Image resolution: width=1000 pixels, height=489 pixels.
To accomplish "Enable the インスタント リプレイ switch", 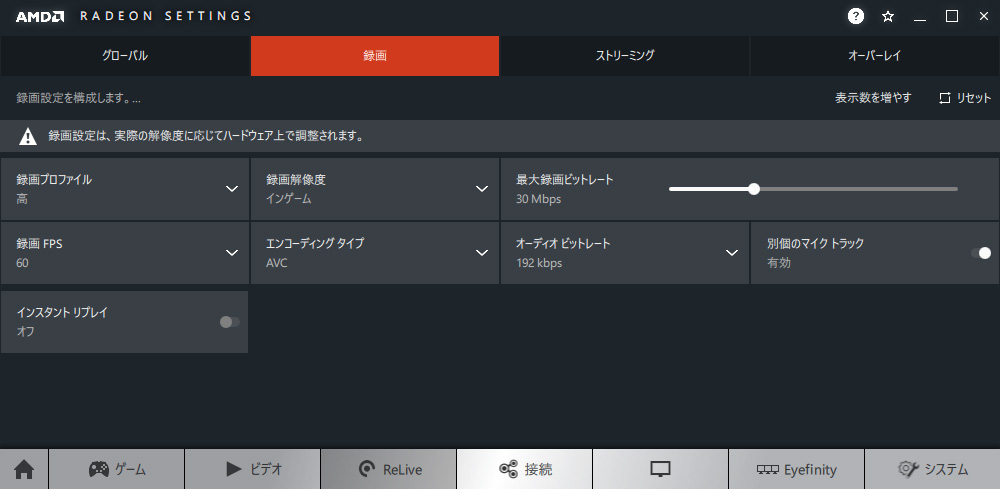I will (x=230, y=322).
